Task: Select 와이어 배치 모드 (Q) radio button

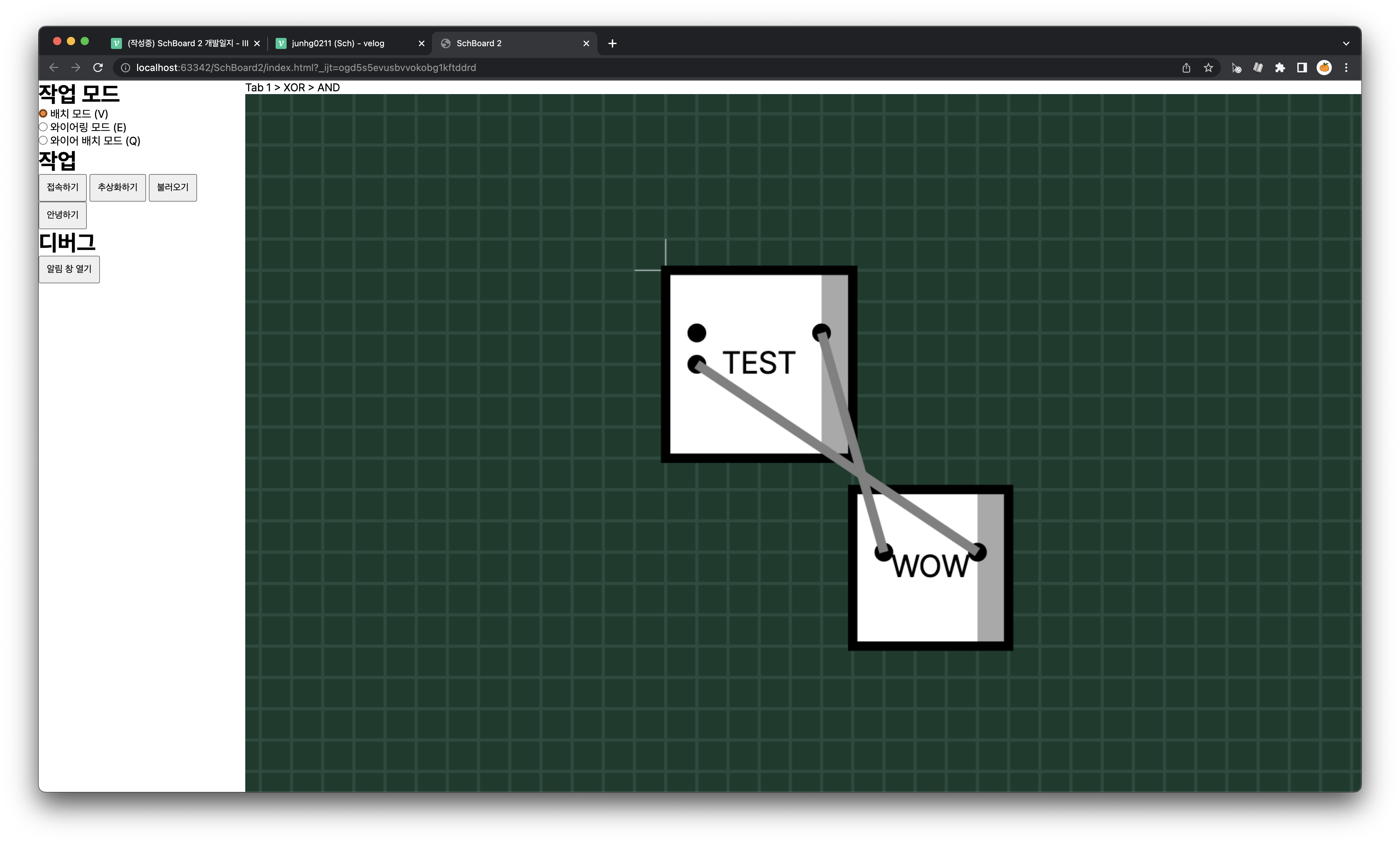Action: click(43, 140)
